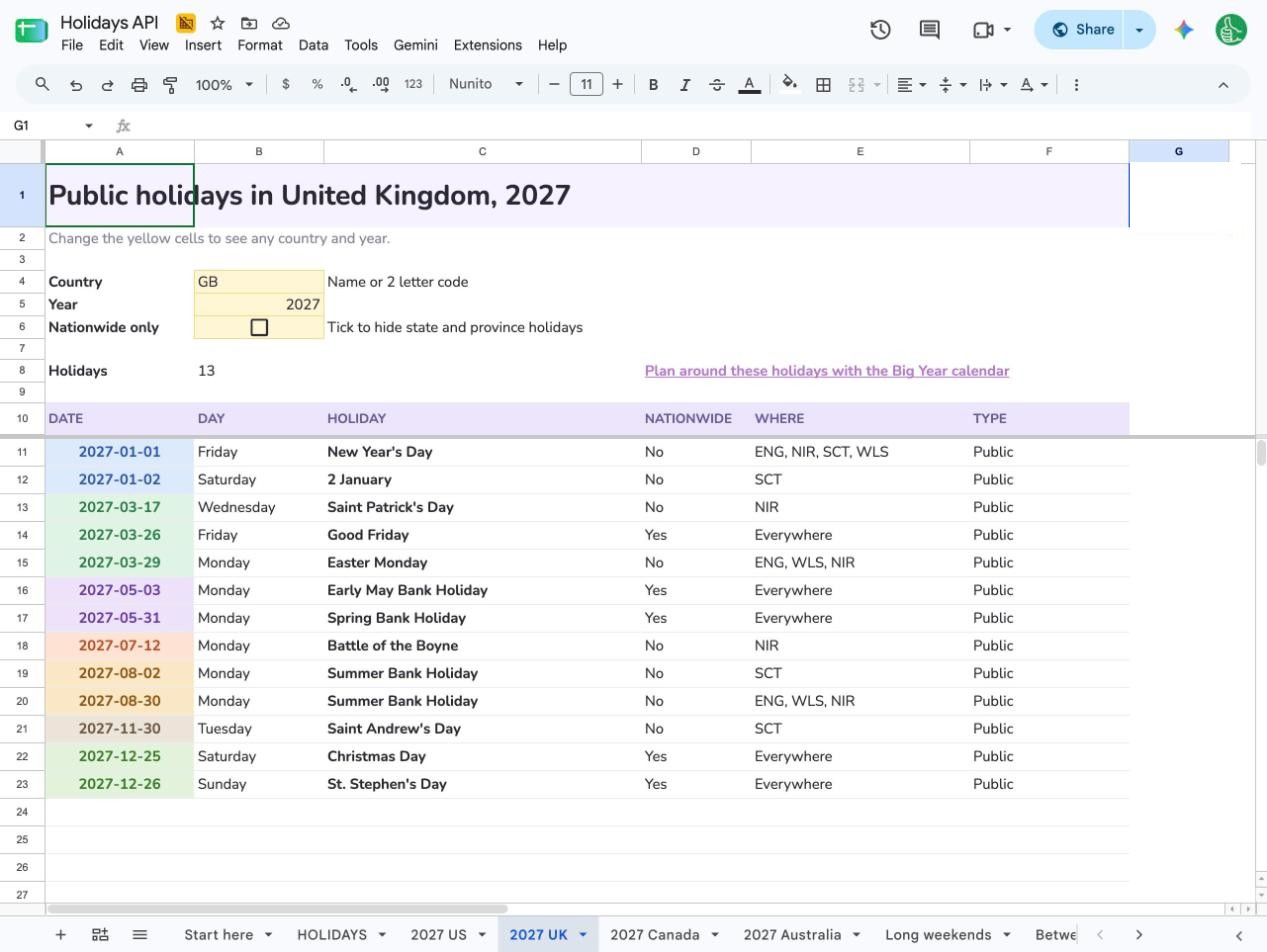The height and width of the screenshot is (952, 1267).
Task: Click the move to folder icon
Action: click(x=249, y=23)
